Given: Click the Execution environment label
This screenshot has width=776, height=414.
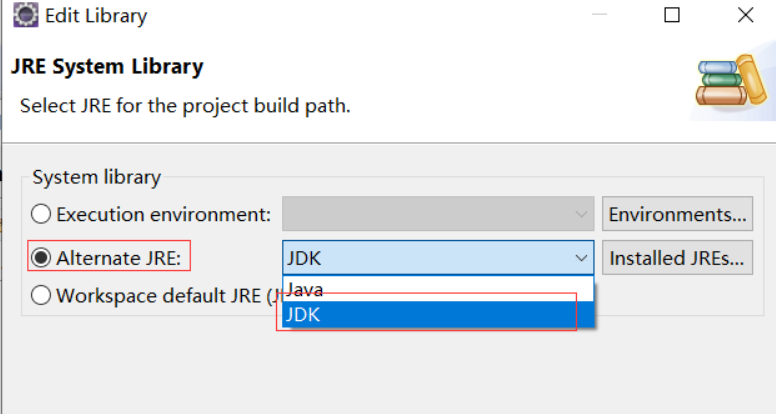Looking at the screenshot, I should (164, 214).
